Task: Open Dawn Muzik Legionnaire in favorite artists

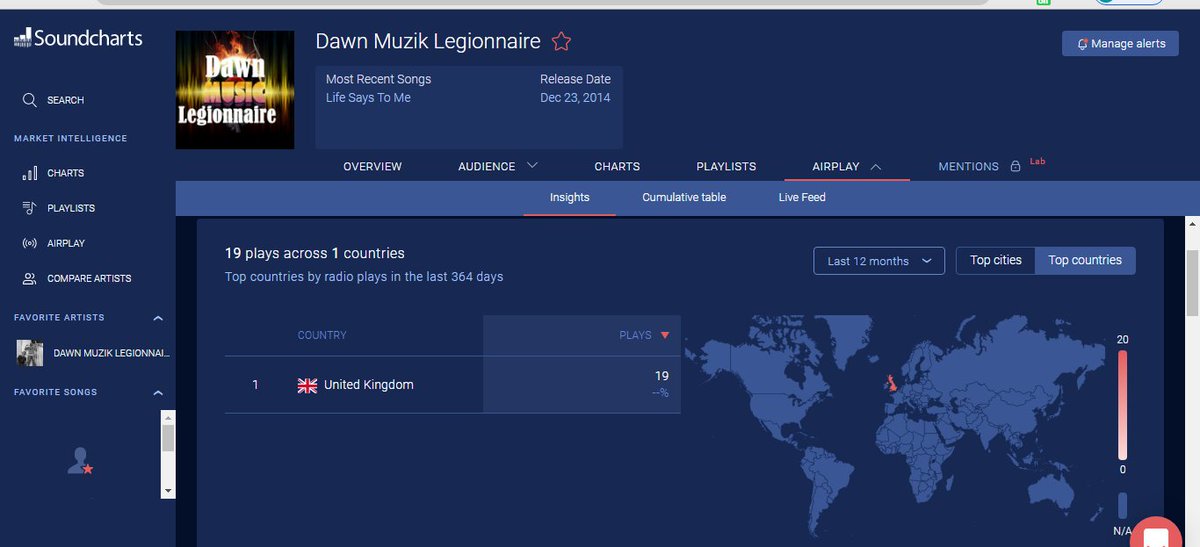Action: pyautogui.click(x=92, y=353)
